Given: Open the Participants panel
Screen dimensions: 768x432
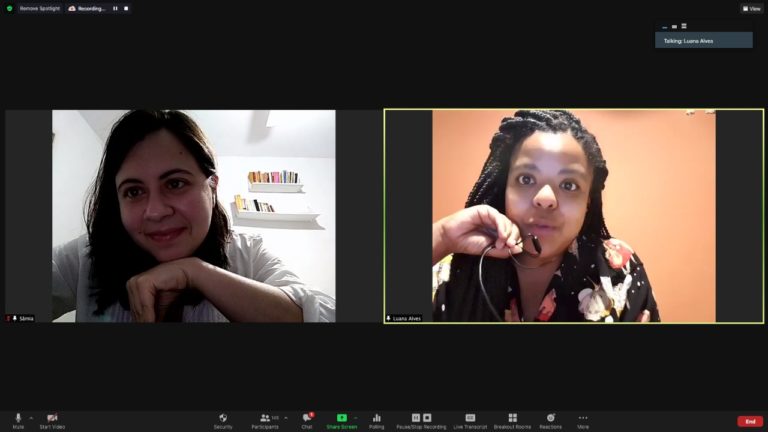Looking at the screenshot, I should point(265,420).
